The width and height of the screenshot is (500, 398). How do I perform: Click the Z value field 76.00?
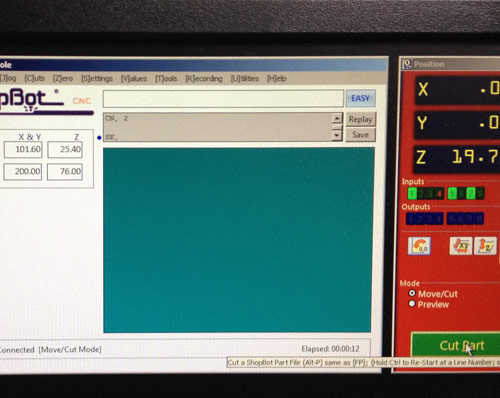[x=65, y=172]
